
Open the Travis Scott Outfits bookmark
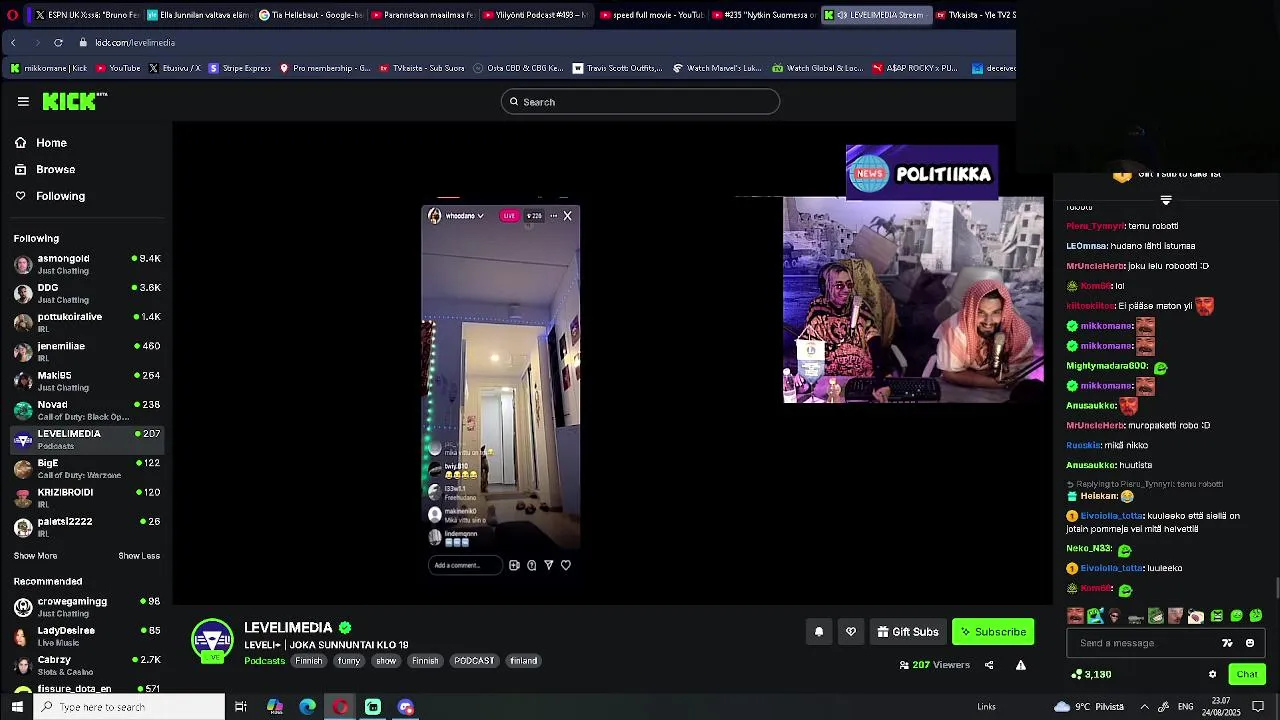click(617, 68)
